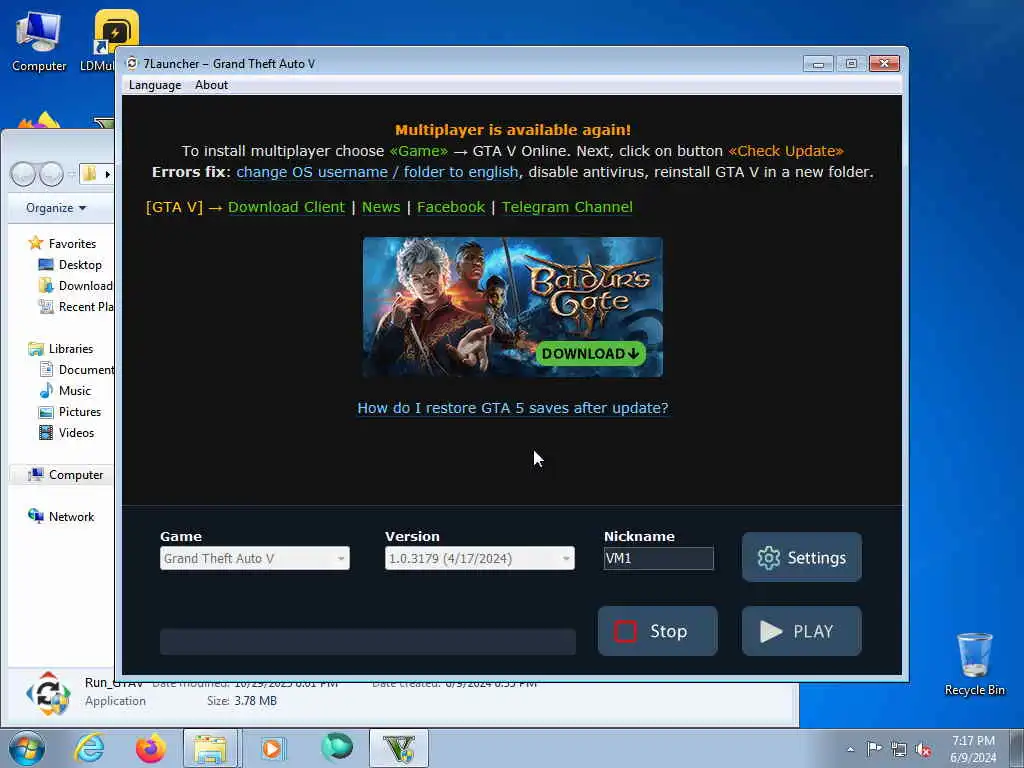
Task: Select Music library in Explorer sidebar
Action: pos(65,391)
